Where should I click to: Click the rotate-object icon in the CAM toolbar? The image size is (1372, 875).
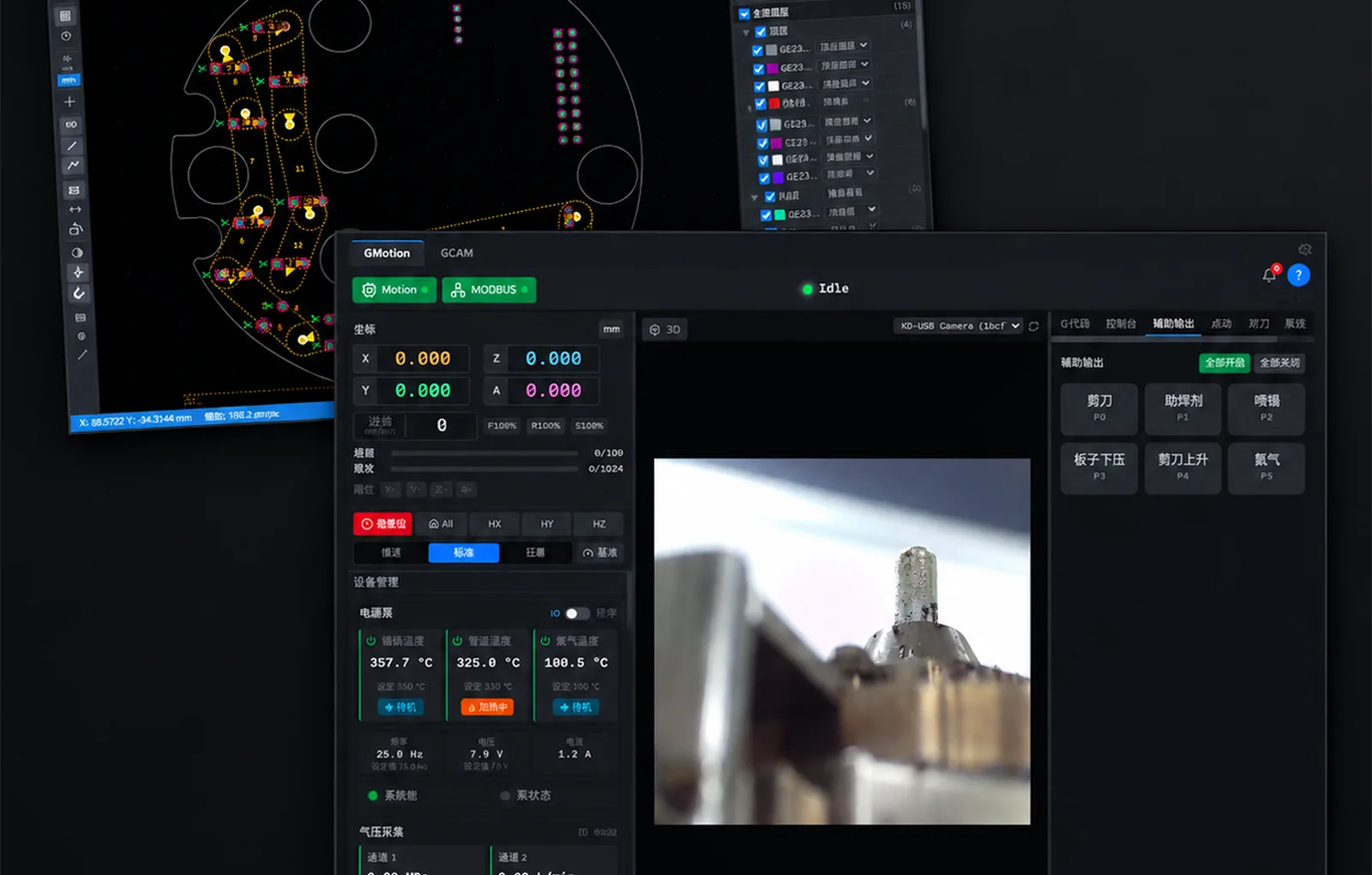75,229
